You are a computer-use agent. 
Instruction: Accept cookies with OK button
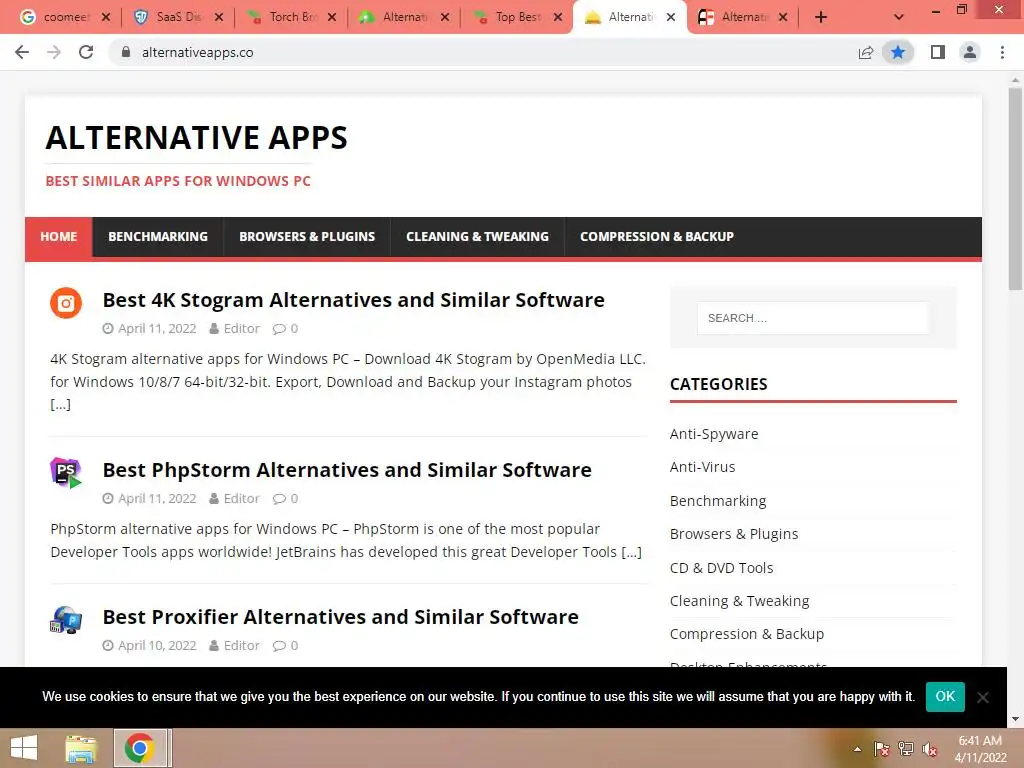[x=945, y=696]
